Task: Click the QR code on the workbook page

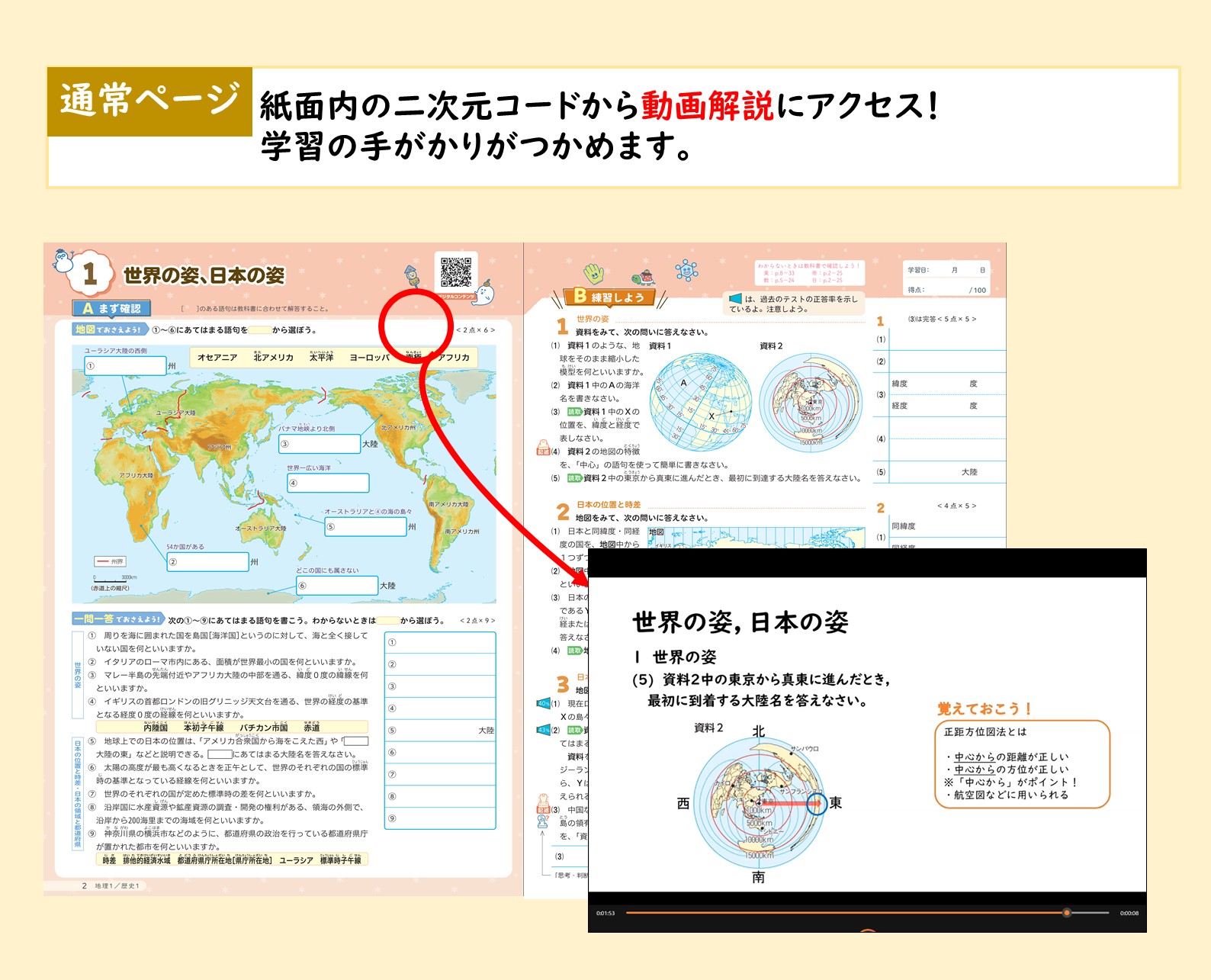Action: point(456,272)
